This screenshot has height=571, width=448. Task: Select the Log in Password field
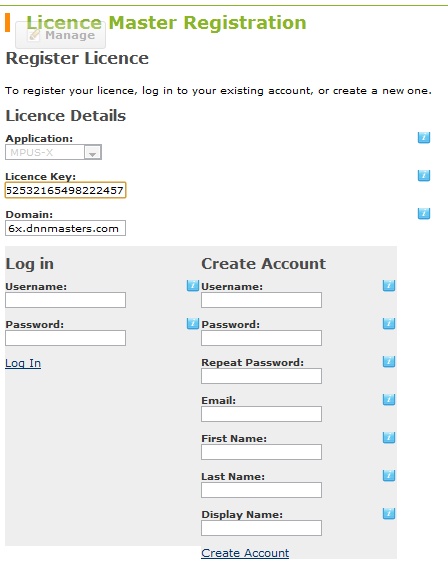pyautogui.click(x=66, y=338)
